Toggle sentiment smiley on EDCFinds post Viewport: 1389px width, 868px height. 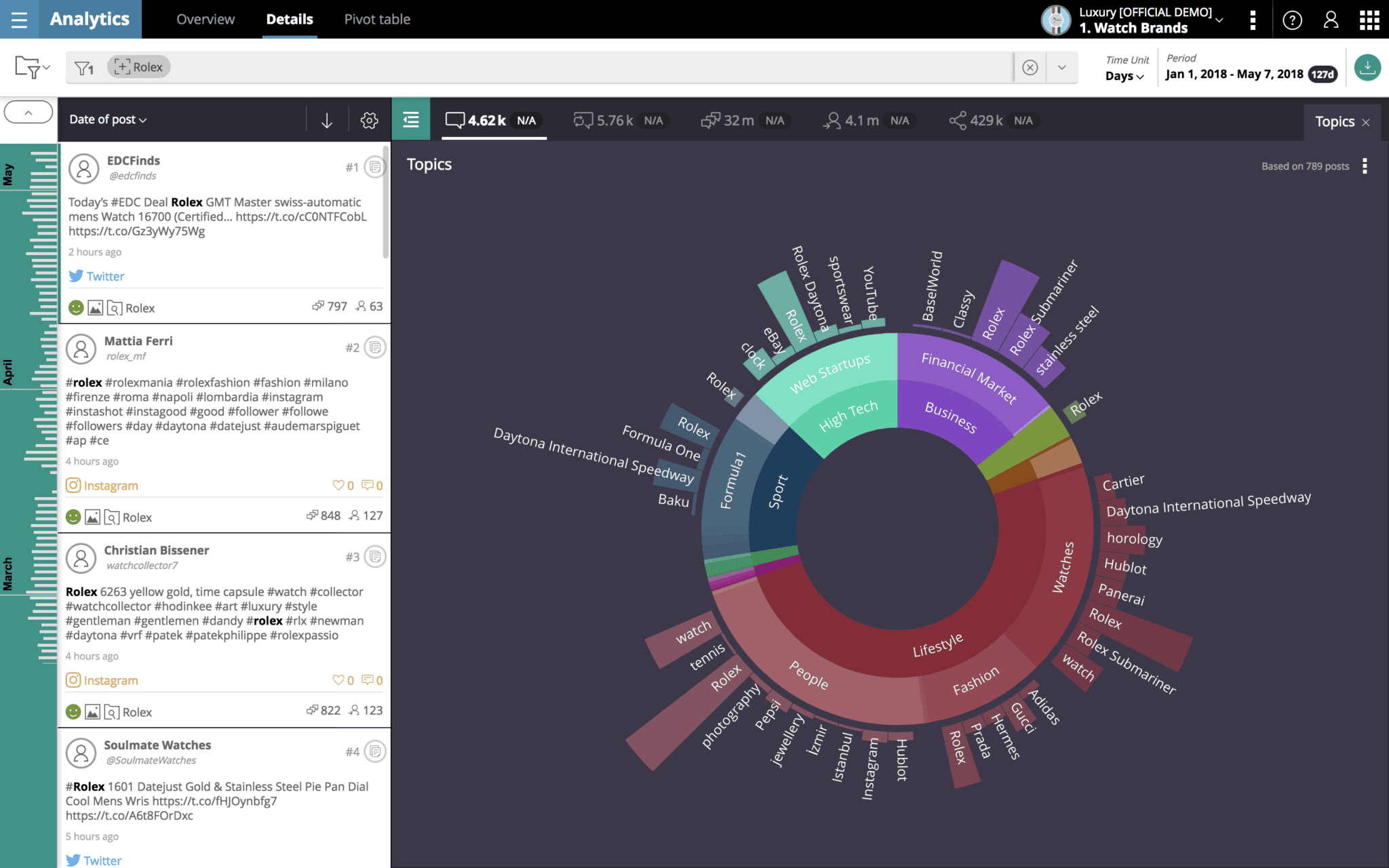point(75,307)
